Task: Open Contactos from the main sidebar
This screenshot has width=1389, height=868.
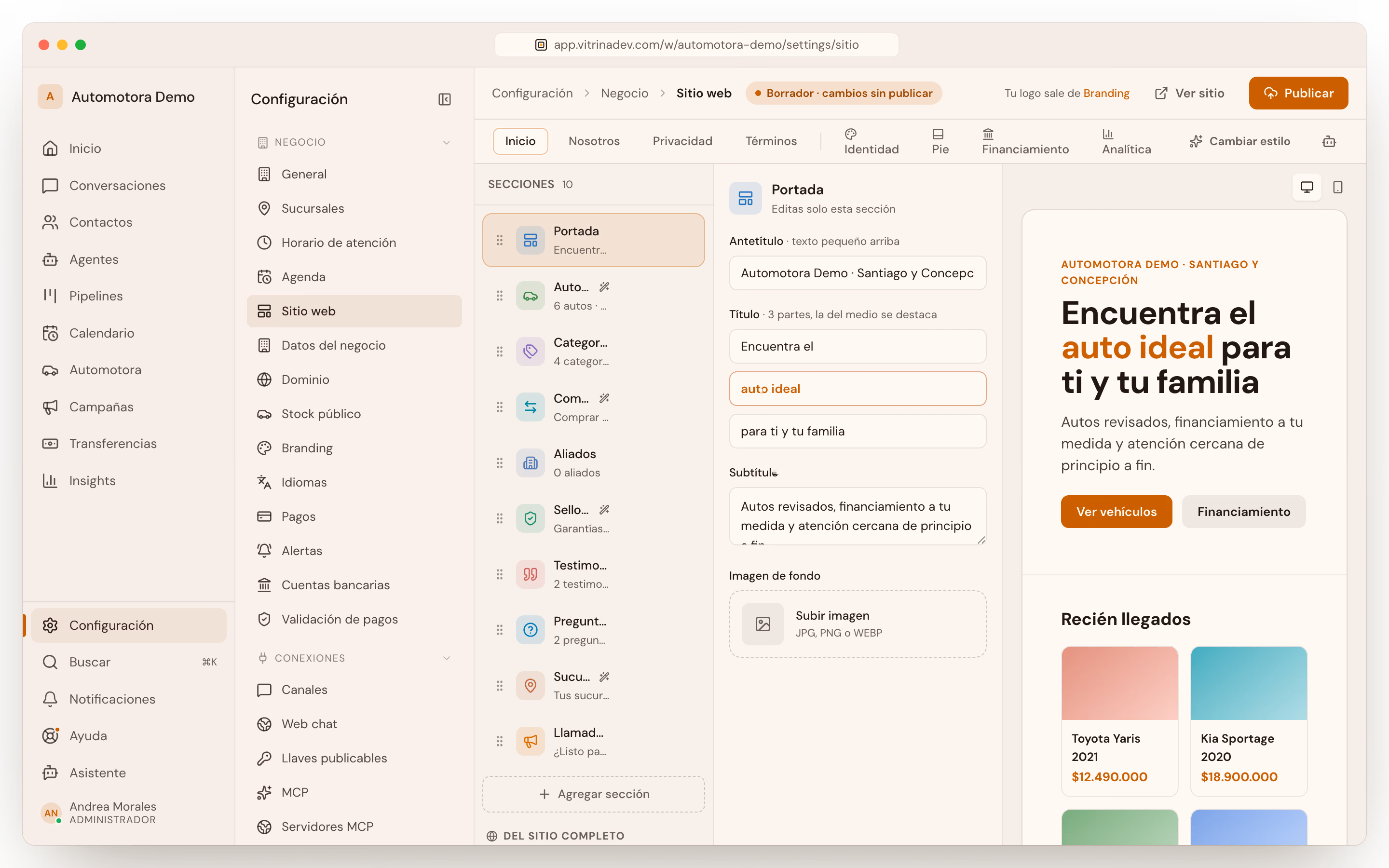Action: tap(129, 222)
